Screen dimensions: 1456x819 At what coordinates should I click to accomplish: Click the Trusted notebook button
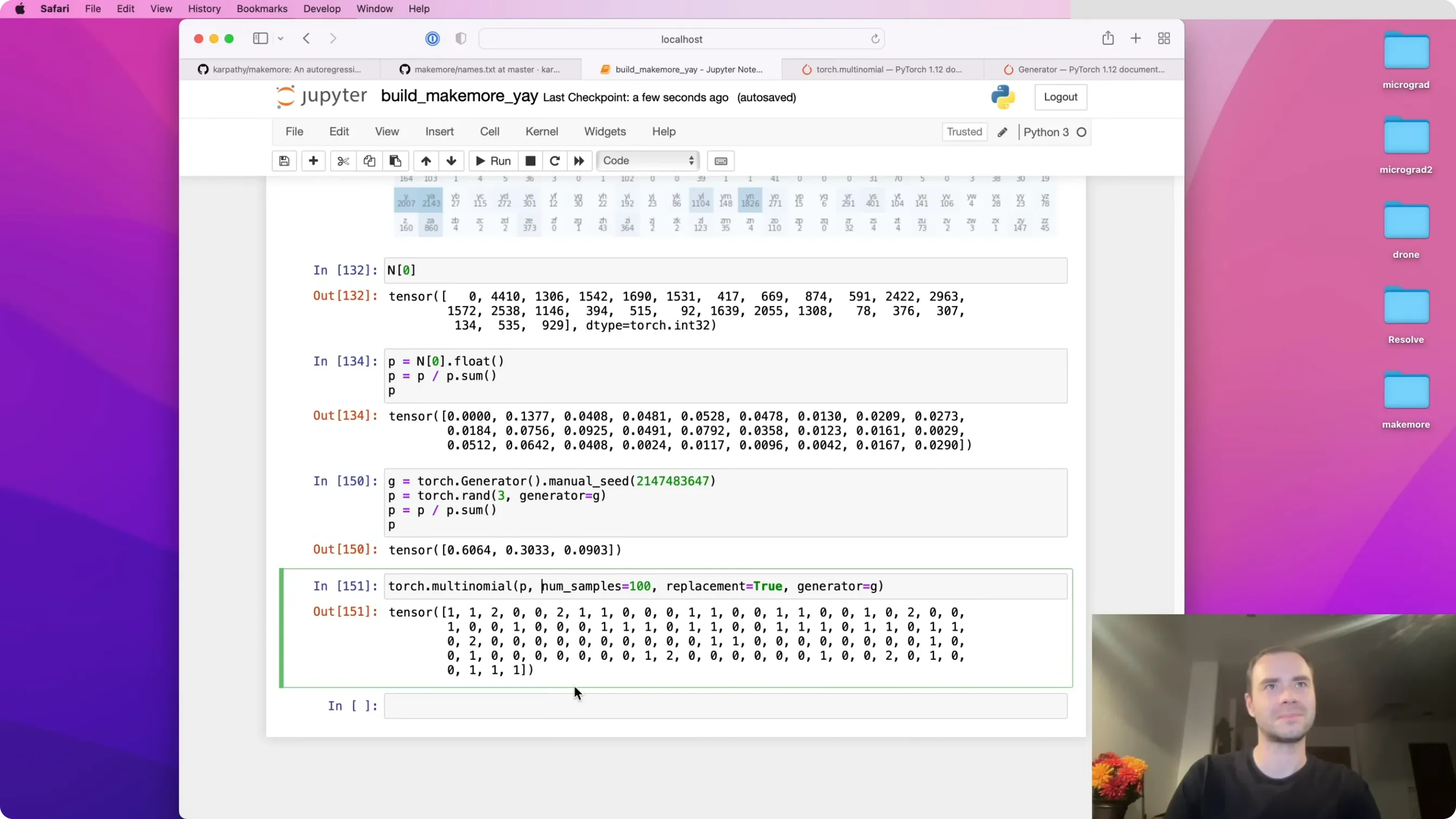click(x=964, y=132)
